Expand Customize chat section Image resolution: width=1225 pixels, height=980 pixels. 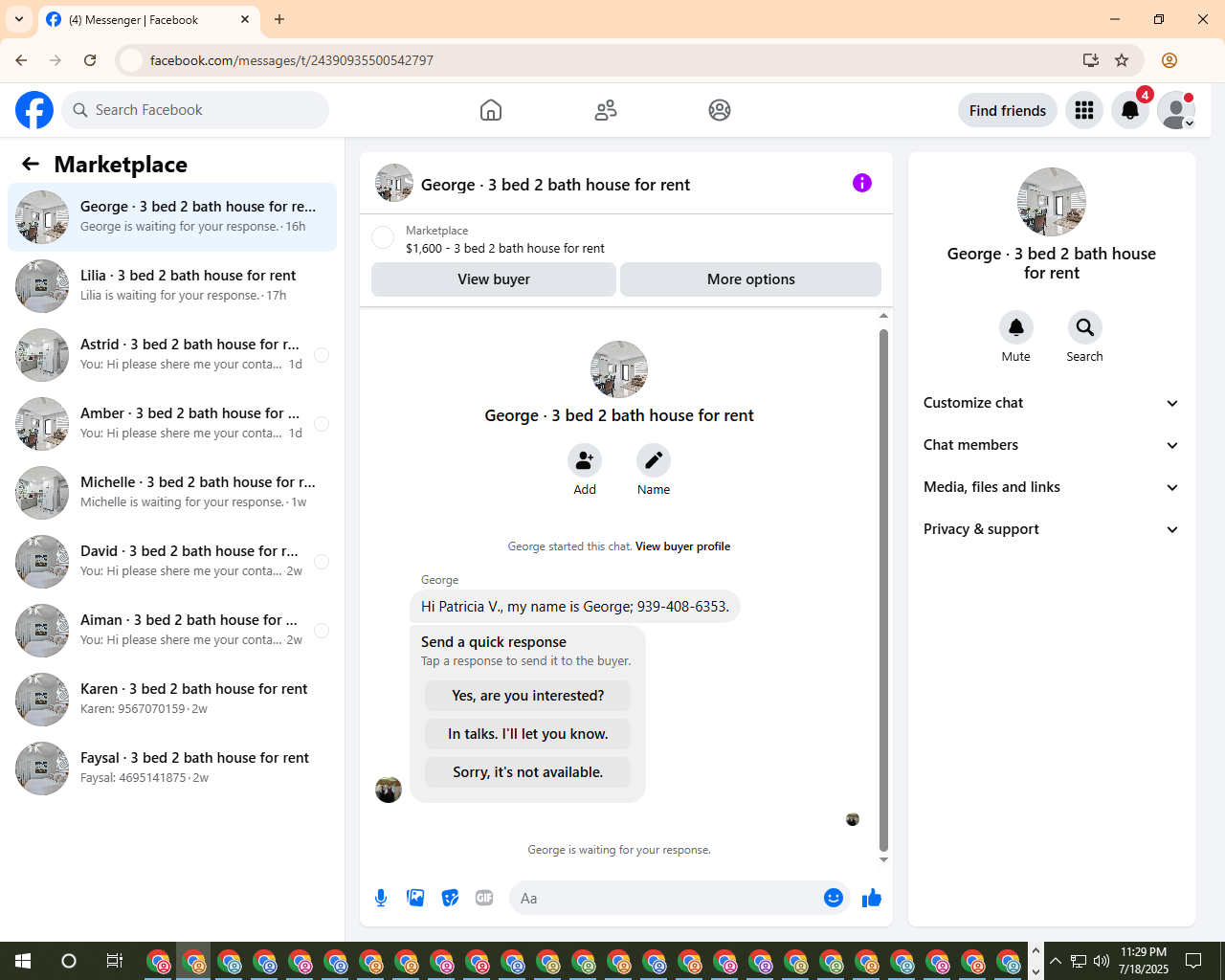click(1052, 403)
